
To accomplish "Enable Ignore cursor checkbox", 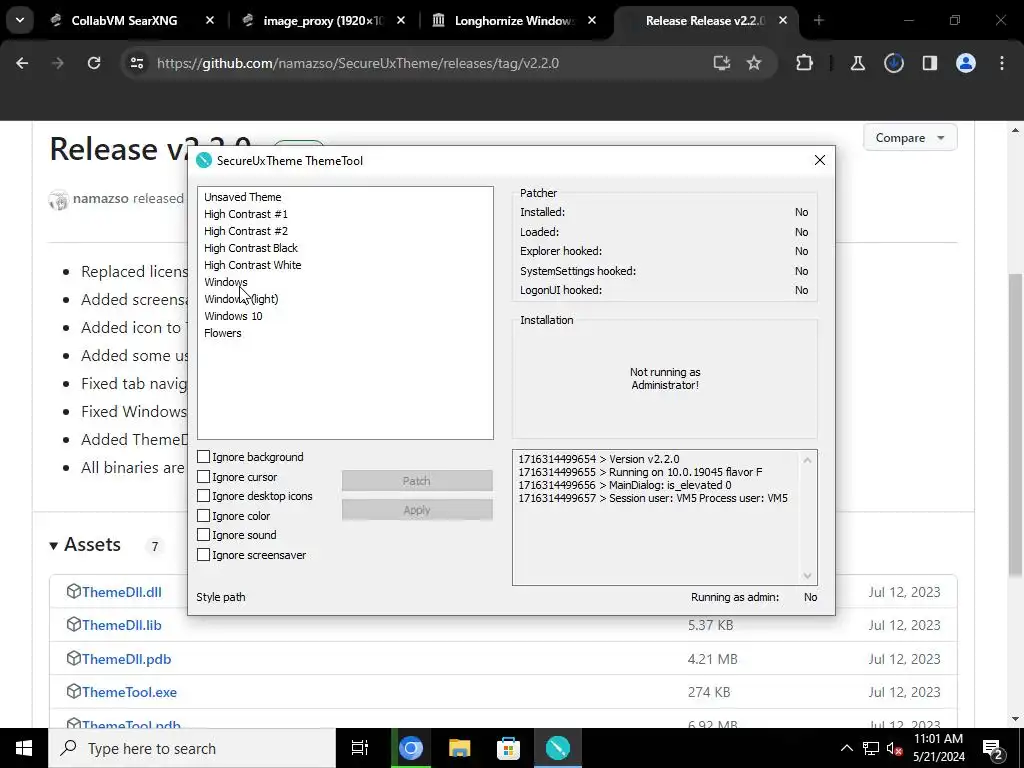I will point(204,477).
